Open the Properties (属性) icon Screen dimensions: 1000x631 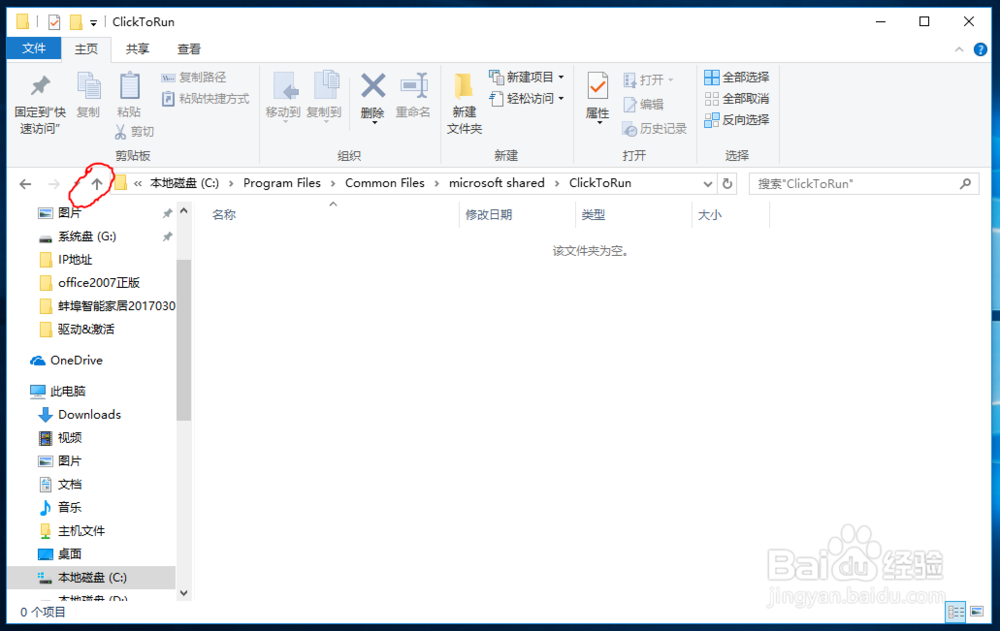point(598,86)
